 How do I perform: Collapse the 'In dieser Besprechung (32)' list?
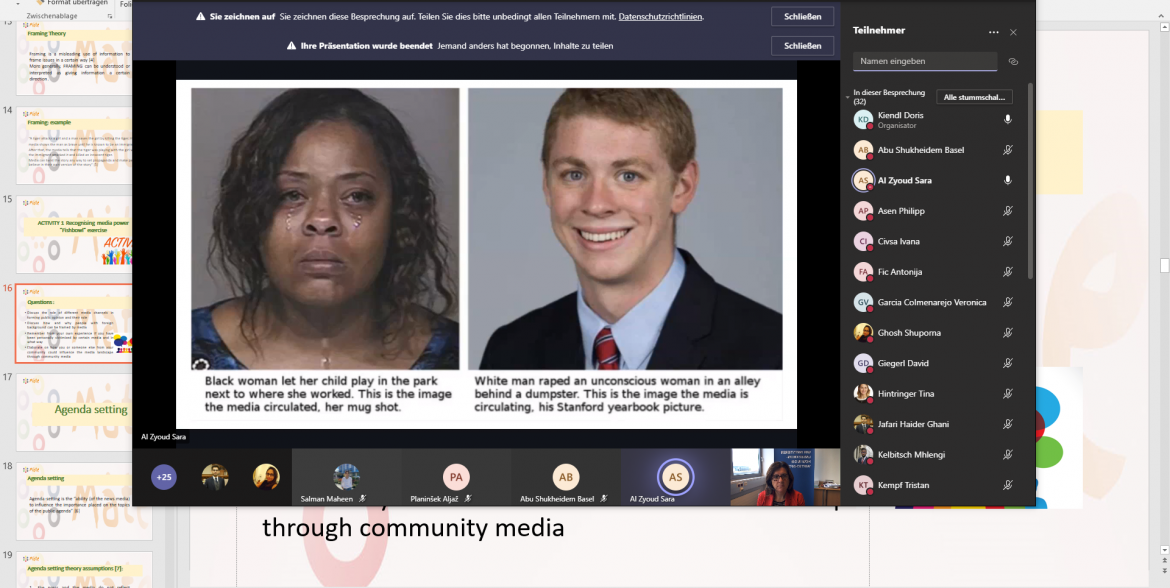click(848, 97)
